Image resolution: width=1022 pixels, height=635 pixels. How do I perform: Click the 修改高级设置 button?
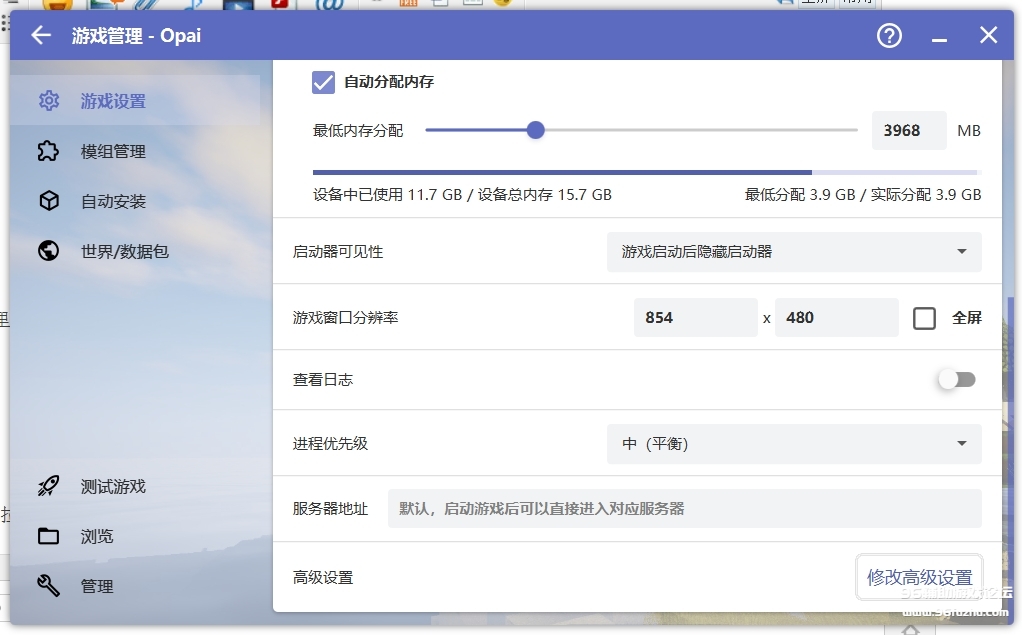(919, 577)
